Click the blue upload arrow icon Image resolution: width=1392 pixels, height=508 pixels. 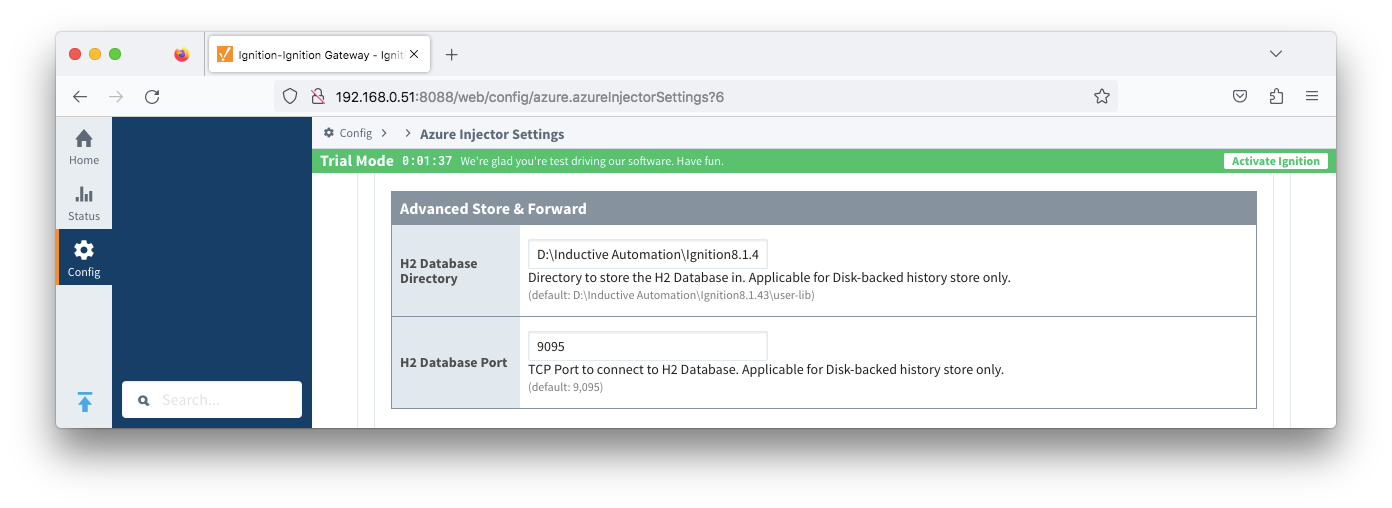(x=85, y=402)
